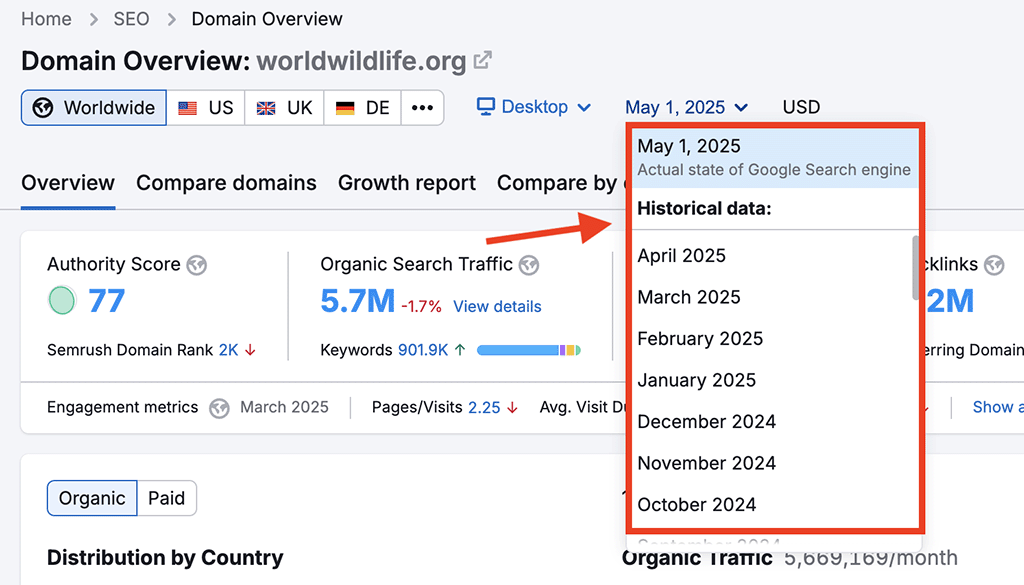Choose May 1, 2025 current data option
The image size is (1024, 585).
[775, 157]
